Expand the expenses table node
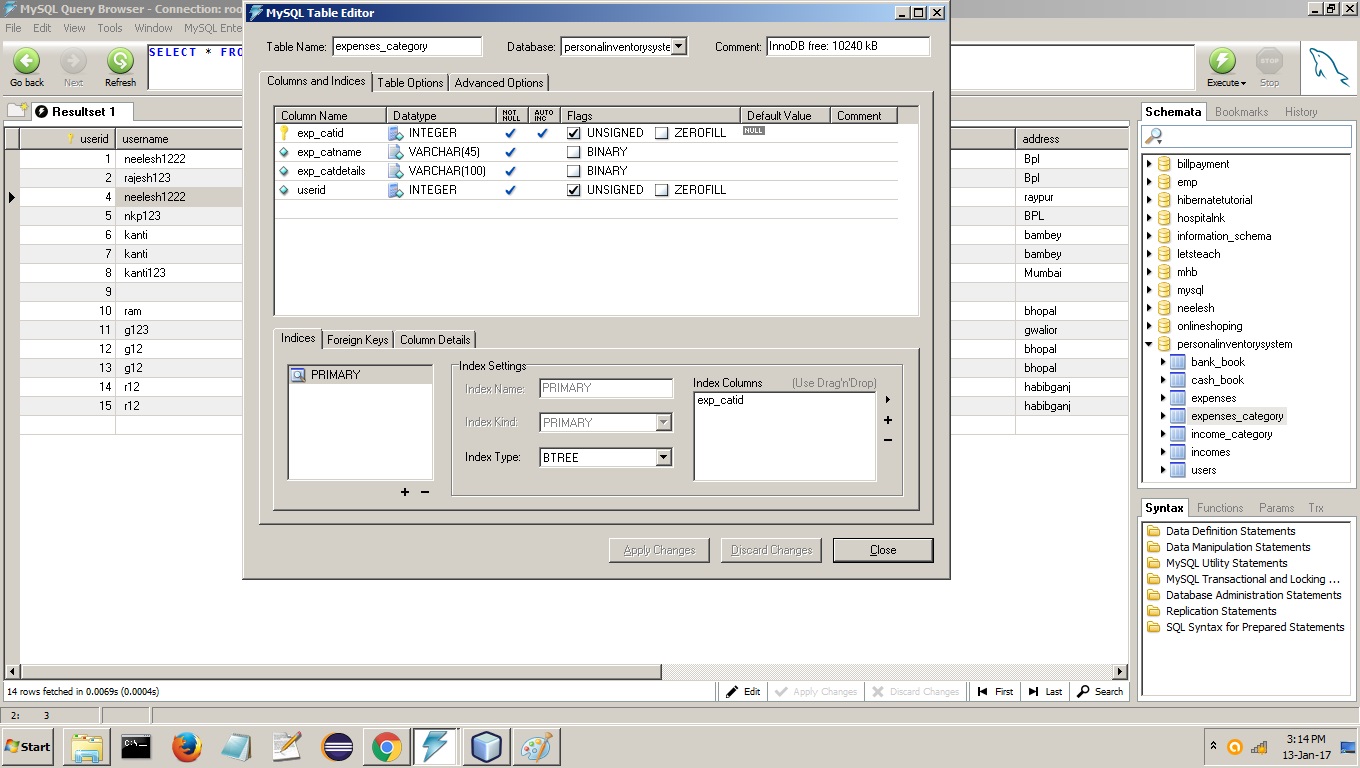 [x=1163, y=398]
